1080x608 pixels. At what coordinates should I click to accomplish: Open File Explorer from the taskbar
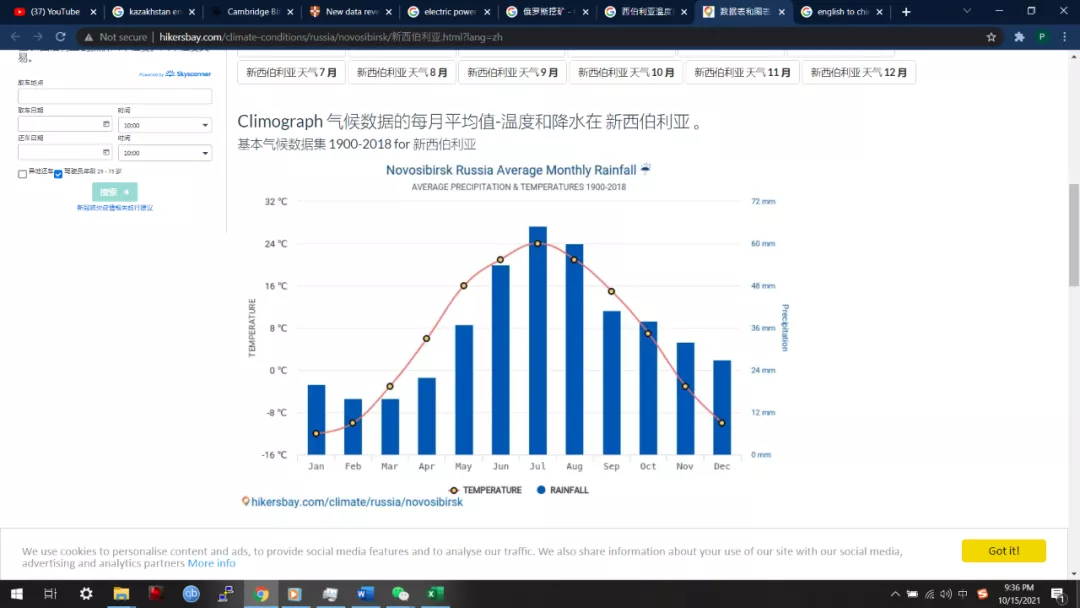[121, 594]
